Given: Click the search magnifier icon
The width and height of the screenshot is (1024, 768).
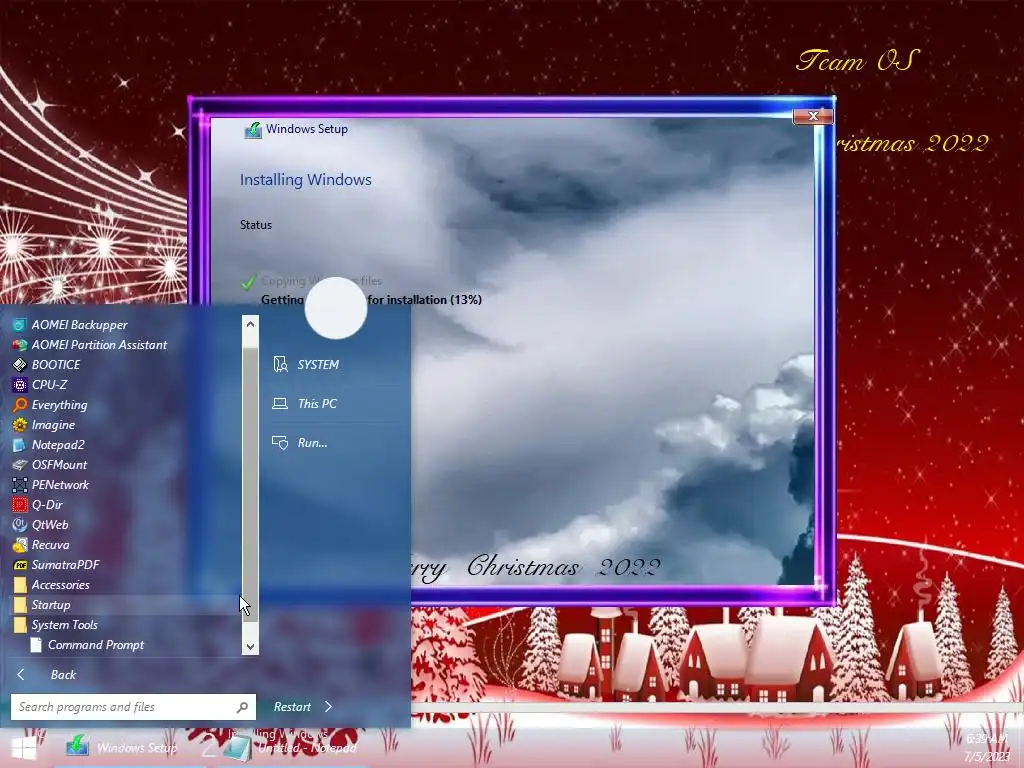Looking at the screenshot, I should coord(242,707).
